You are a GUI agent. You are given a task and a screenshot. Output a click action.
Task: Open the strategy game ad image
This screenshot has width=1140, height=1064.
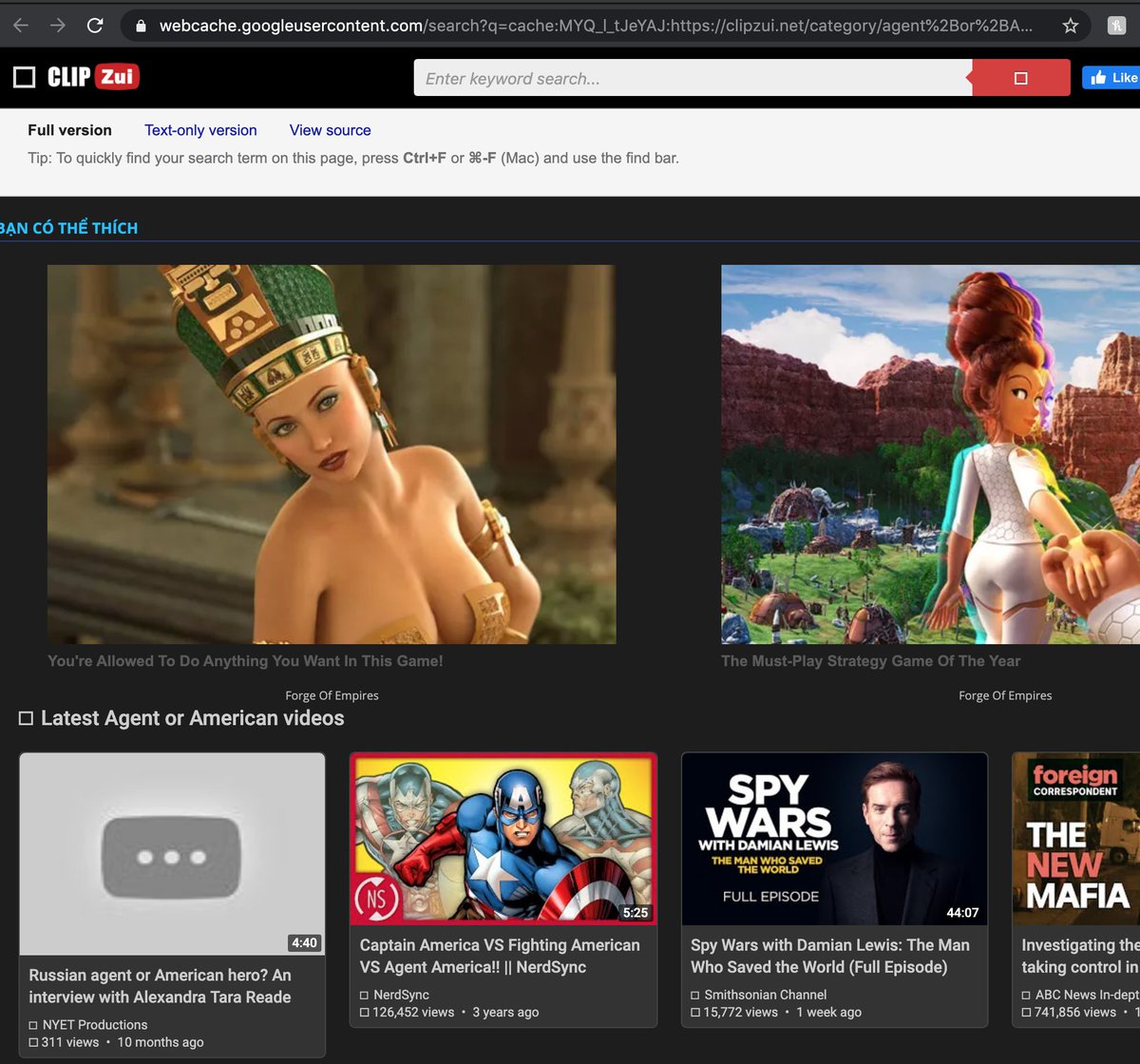coord(930,454)
